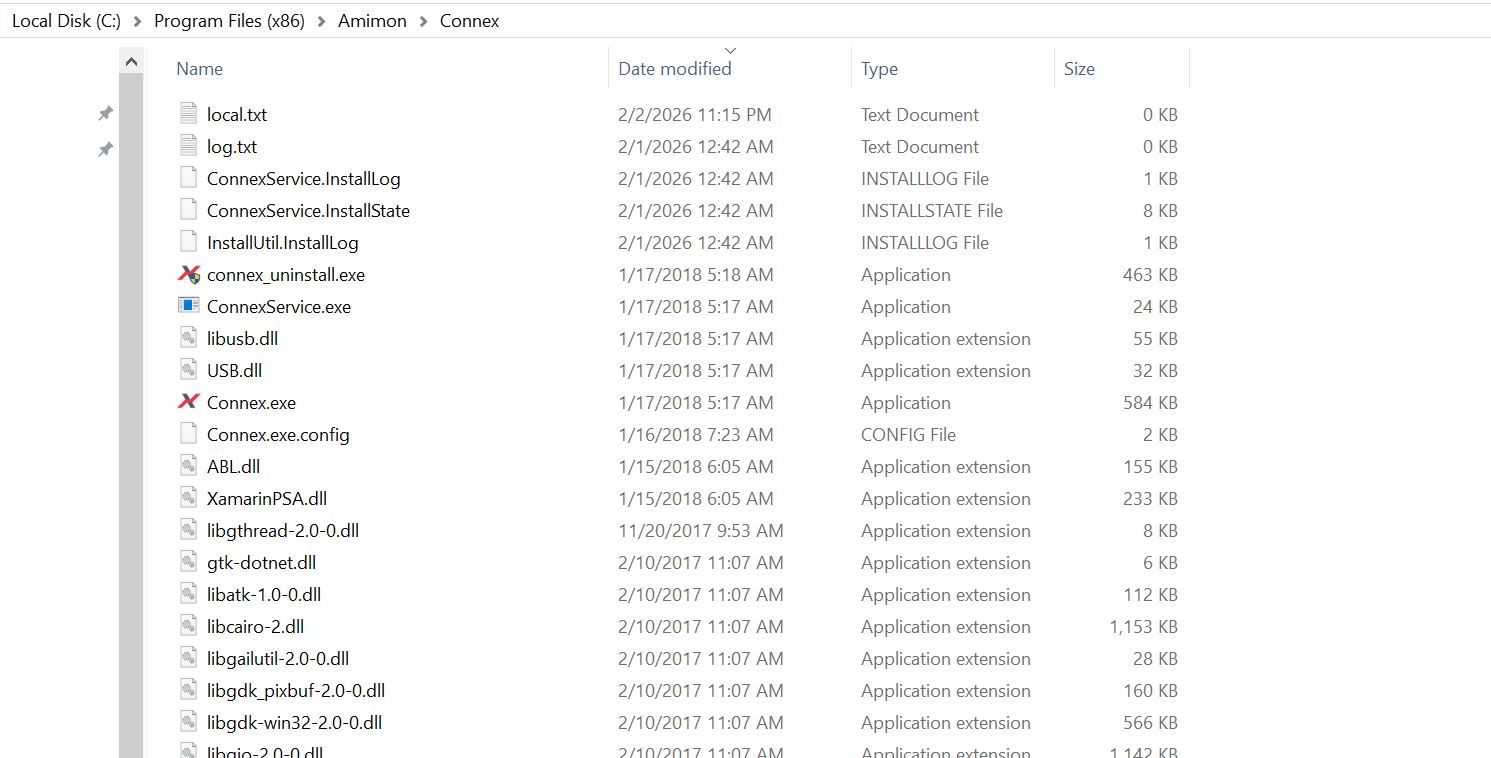1491x758 pixels.
Task: Click the connex_uninstall.exe shield icon
Action: coord(188,274)
